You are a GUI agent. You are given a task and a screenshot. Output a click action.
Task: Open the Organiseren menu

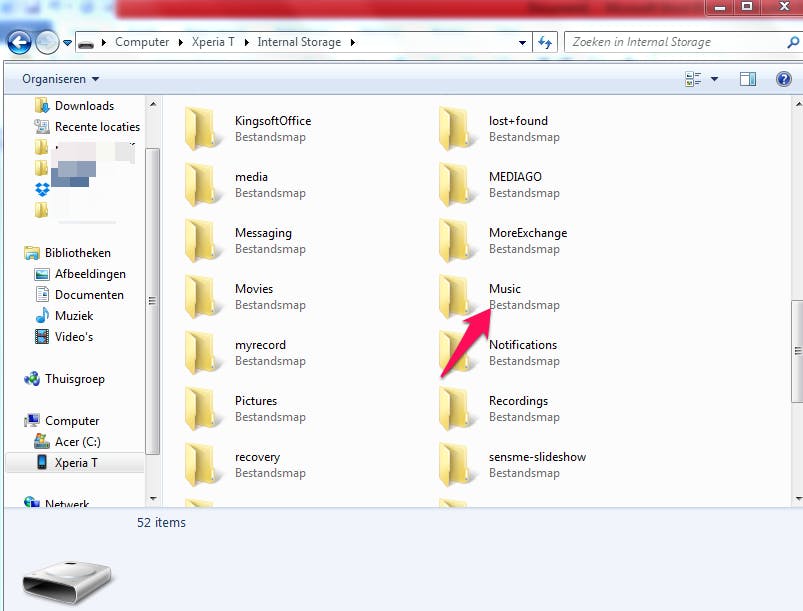coord(60,79)
